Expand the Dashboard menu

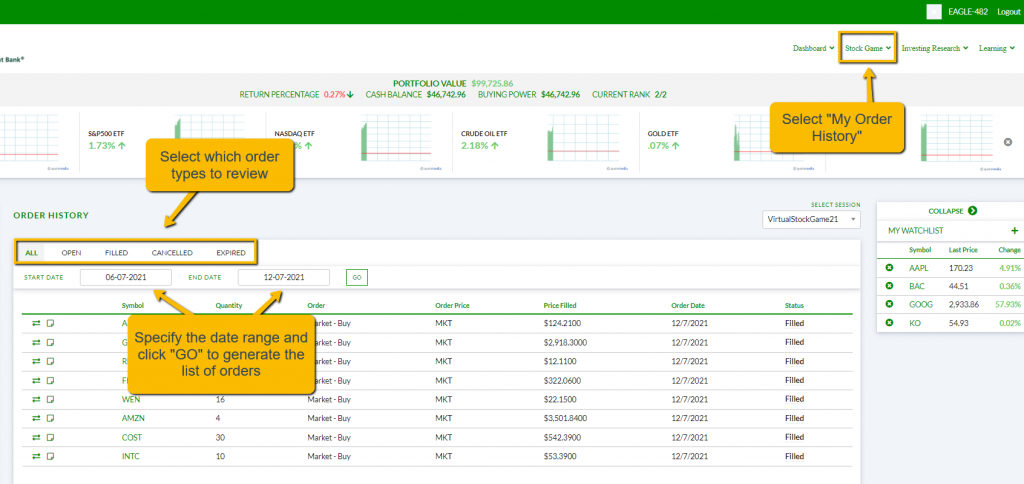coord(813,48)
